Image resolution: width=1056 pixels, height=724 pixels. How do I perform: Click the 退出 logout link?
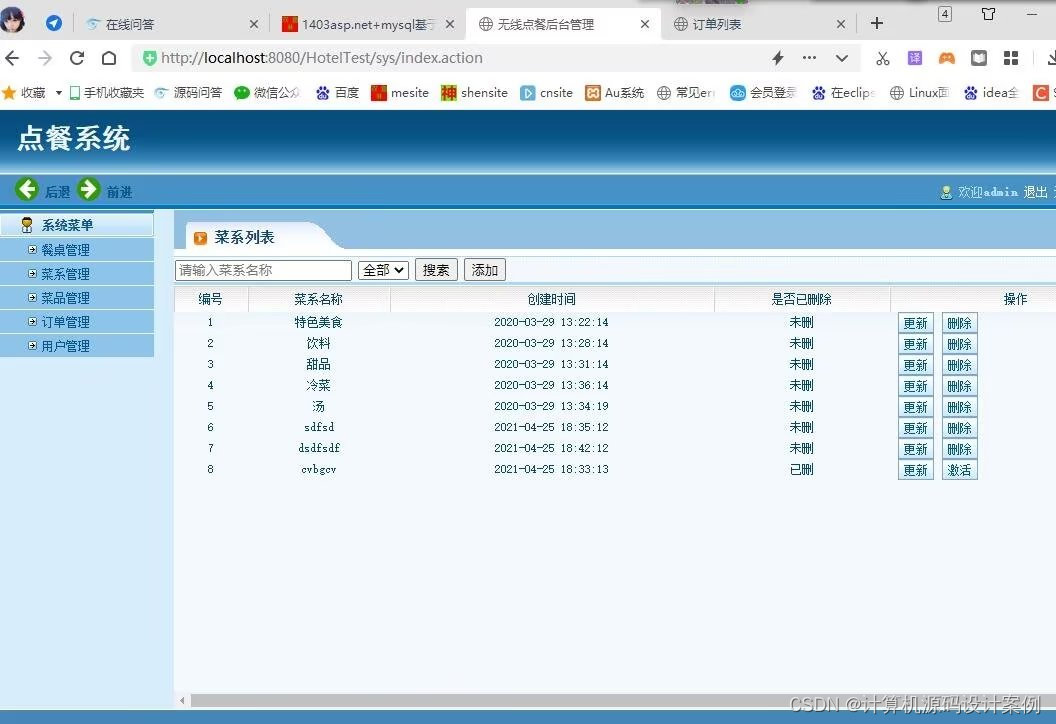[x=1035, y=192]
